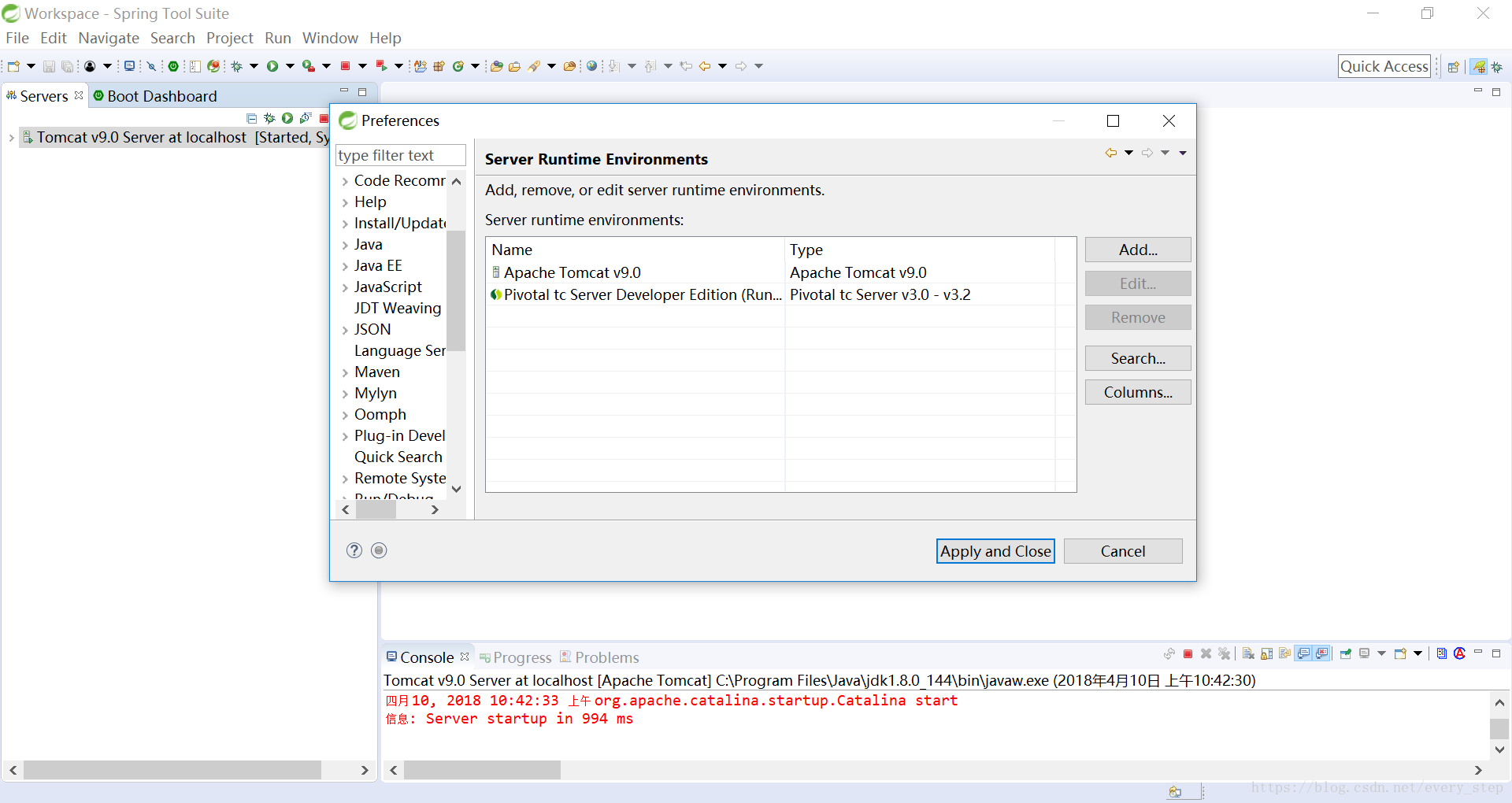Click Start server in debug mode icon
The height and width of the screenshot is (803, 1512).
click(269, 118)
